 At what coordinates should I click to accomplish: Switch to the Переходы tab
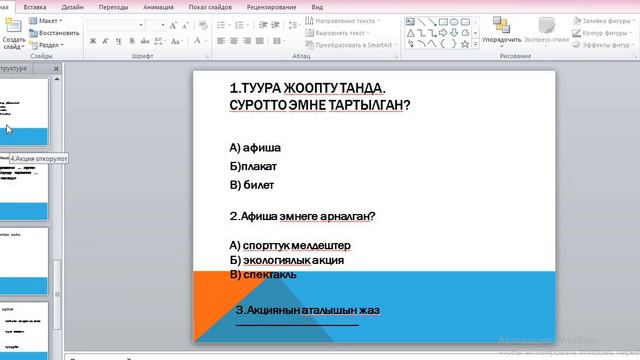coord(113,7)
